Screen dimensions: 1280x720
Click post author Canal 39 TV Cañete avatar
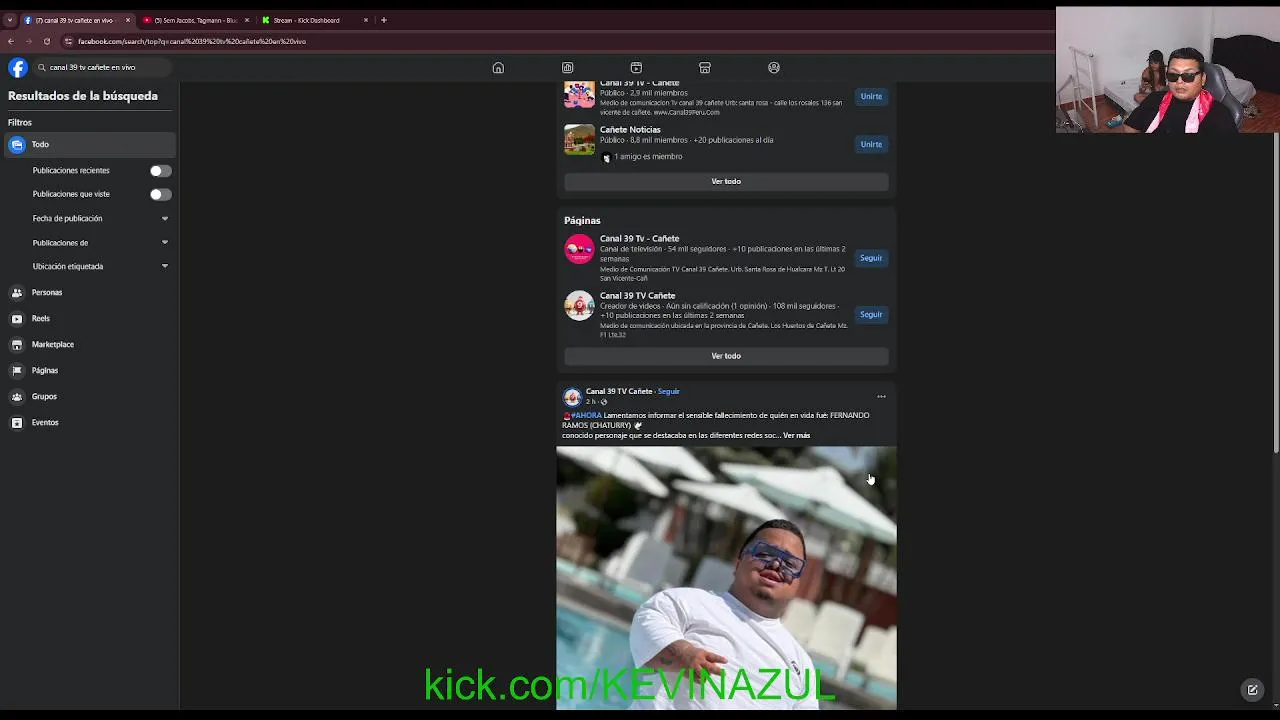point(572,397)
